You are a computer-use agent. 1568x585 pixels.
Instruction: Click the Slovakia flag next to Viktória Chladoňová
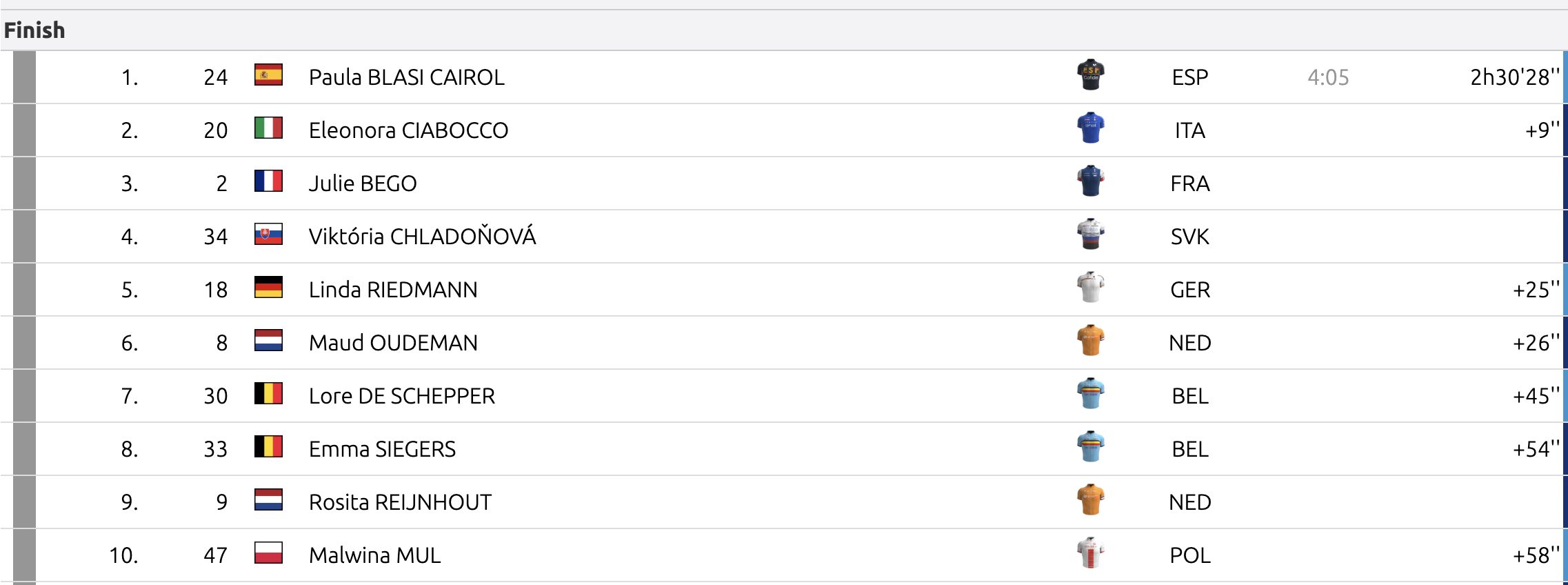pyautogui.click(x=268, y=235)
